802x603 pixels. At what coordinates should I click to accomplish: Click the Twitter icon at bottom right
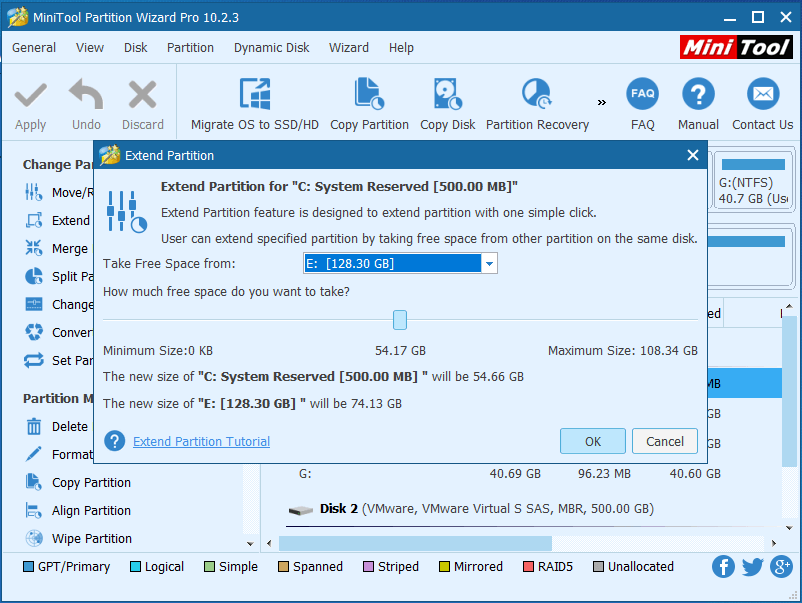752,566
